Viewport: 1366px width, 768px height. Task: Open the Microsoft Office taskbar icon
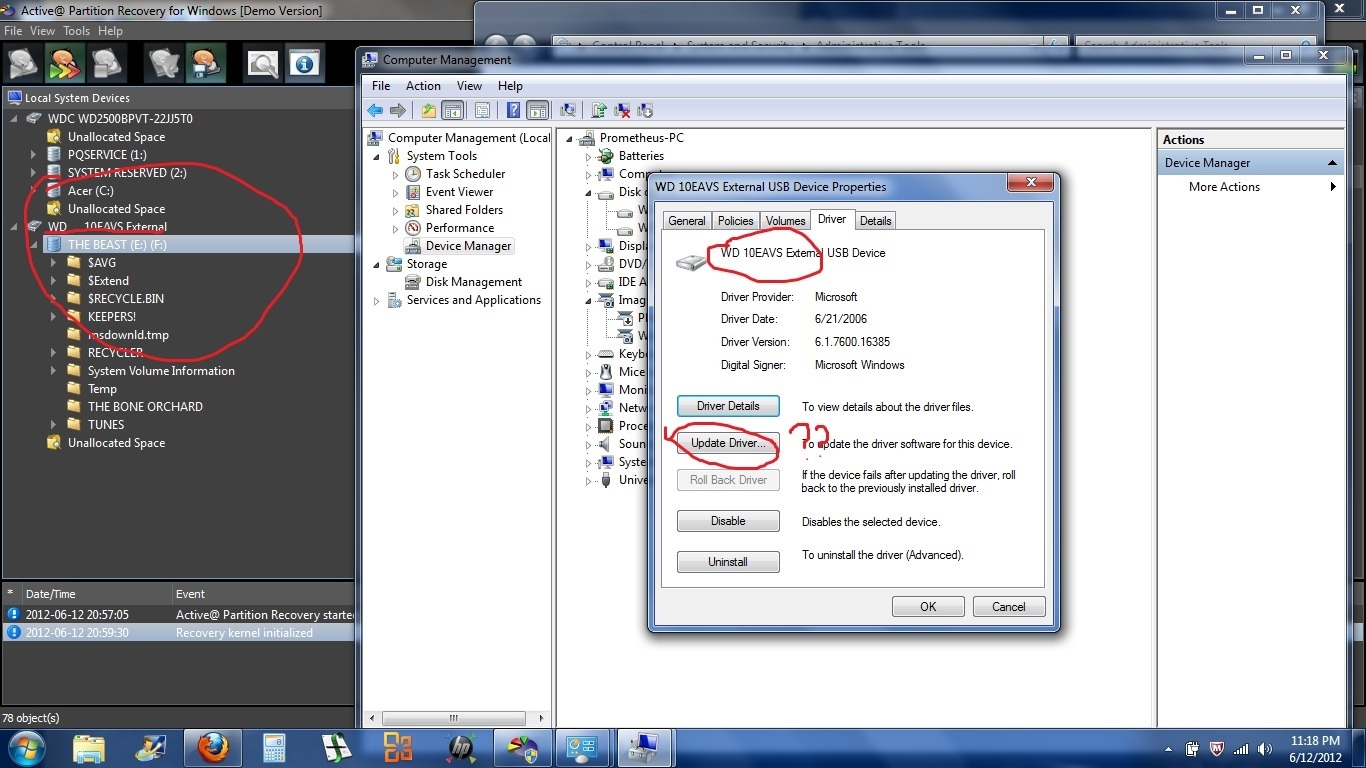(x=398, y=748)
